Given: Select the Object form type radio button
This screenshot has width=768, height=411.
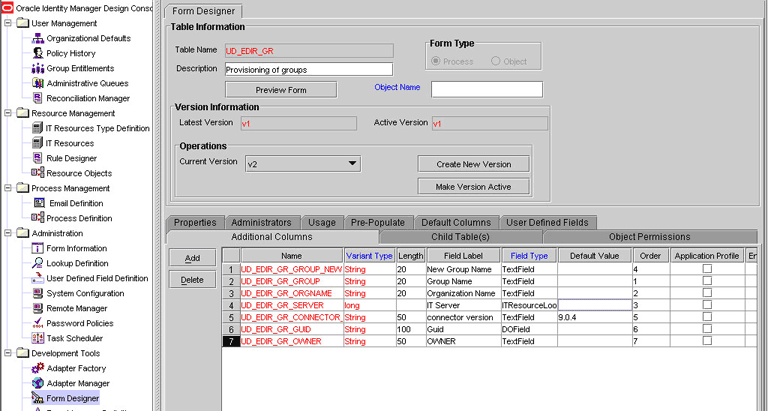Looking at the screenshot, I should pos(496,61).
